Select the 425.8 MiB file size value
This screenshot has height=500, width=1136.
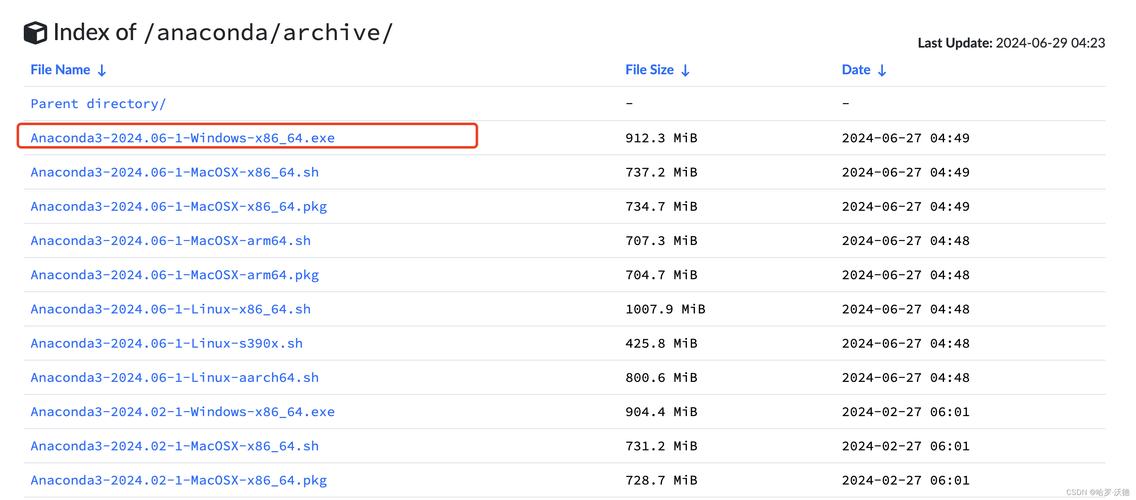pos(661,343)
